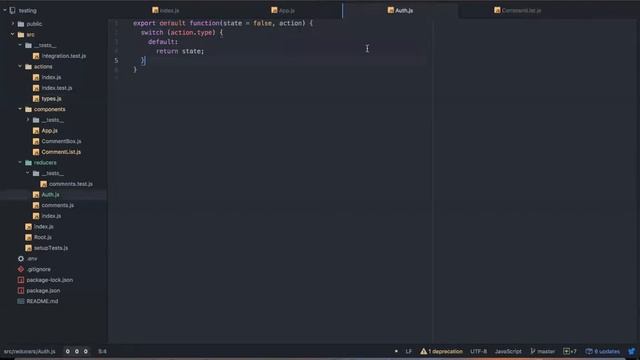Image resolution: width=640 pixels, height=360 pixels.
Task: Click the CommentList.js file icon in tree
Action: pyautogui.click(x=36, y=152)
